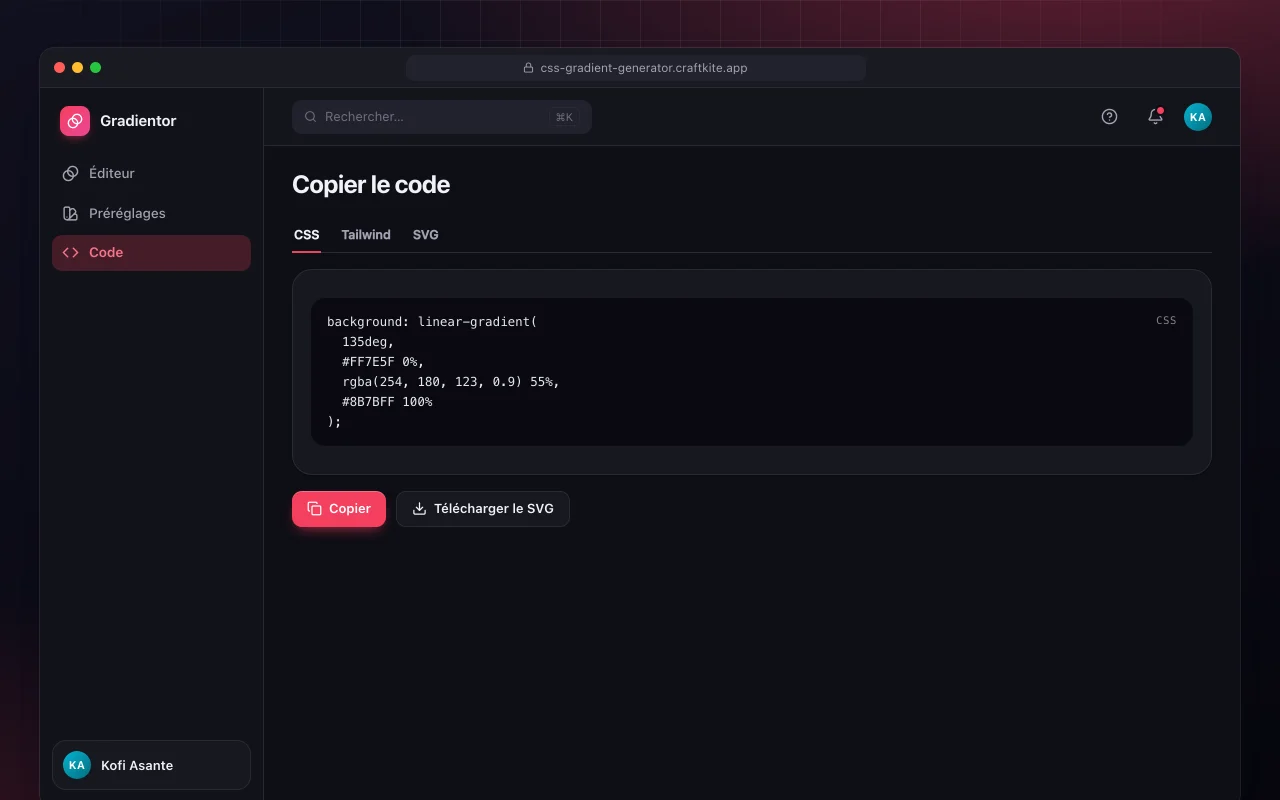Click the Copier button

coord(339,509)
